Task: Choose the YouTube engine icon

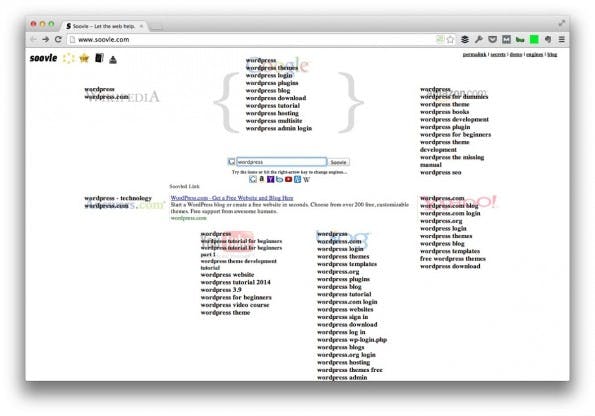Action: pos(288,179)
